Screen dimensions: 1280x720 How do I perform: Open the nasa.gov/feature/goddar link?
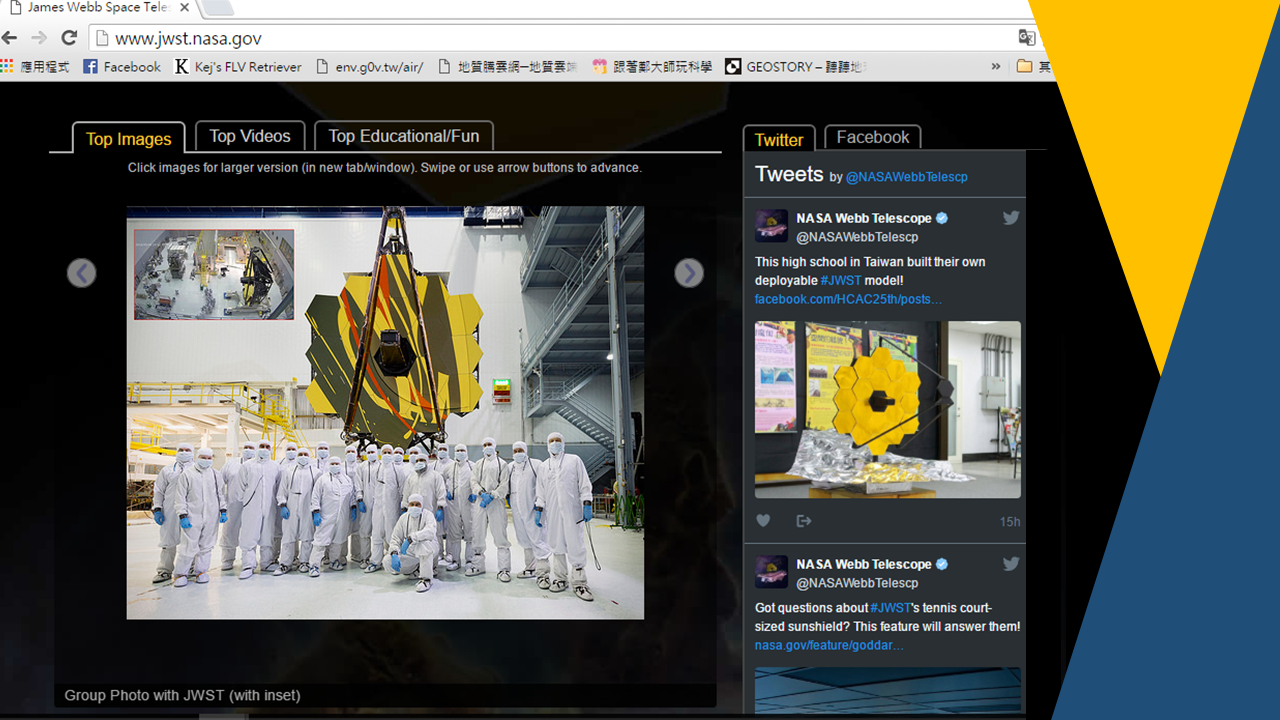coord(829,645)
